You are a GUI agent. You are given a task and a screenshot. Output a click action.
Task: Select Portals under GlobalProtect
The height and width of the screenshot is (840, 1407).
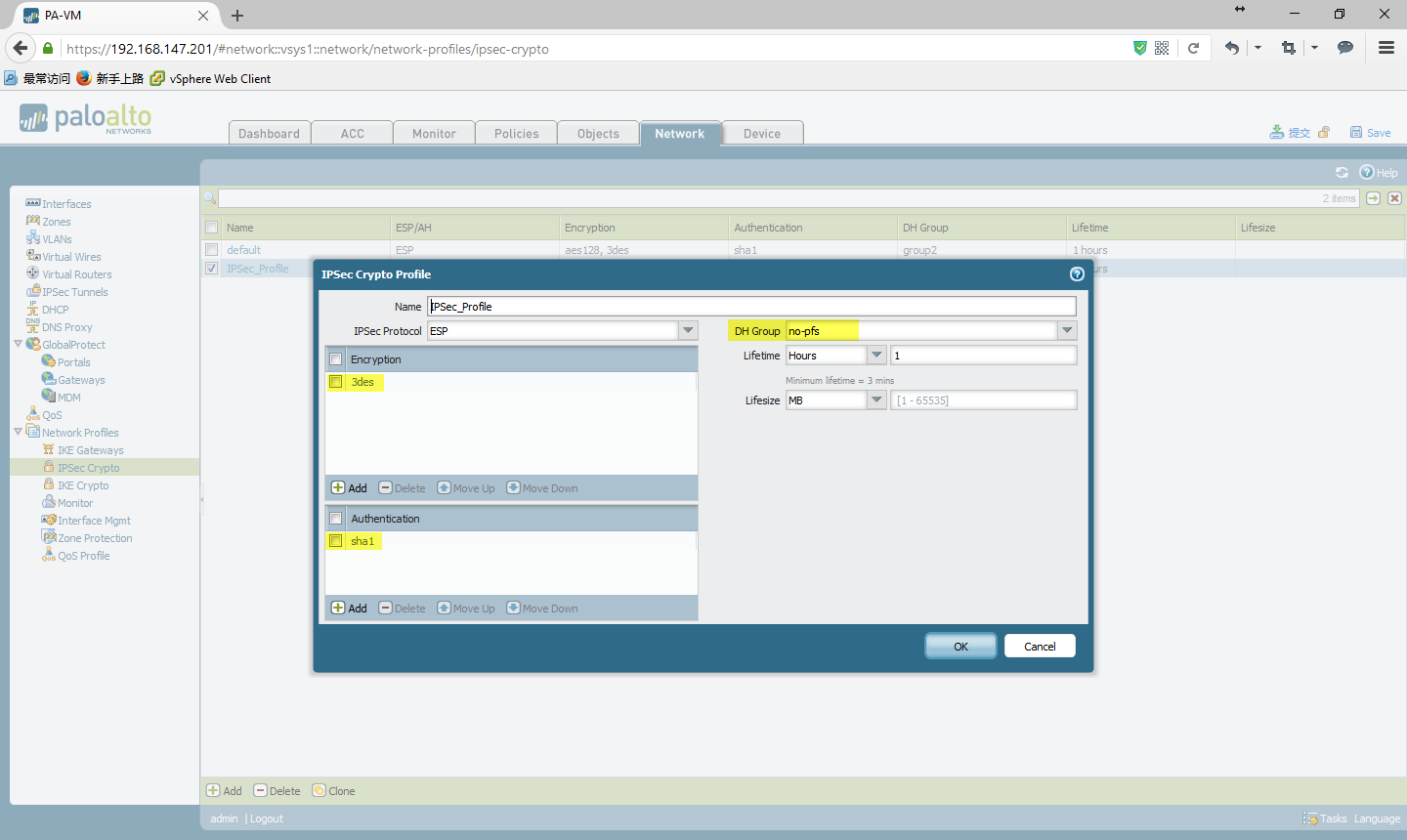point(73,362)
